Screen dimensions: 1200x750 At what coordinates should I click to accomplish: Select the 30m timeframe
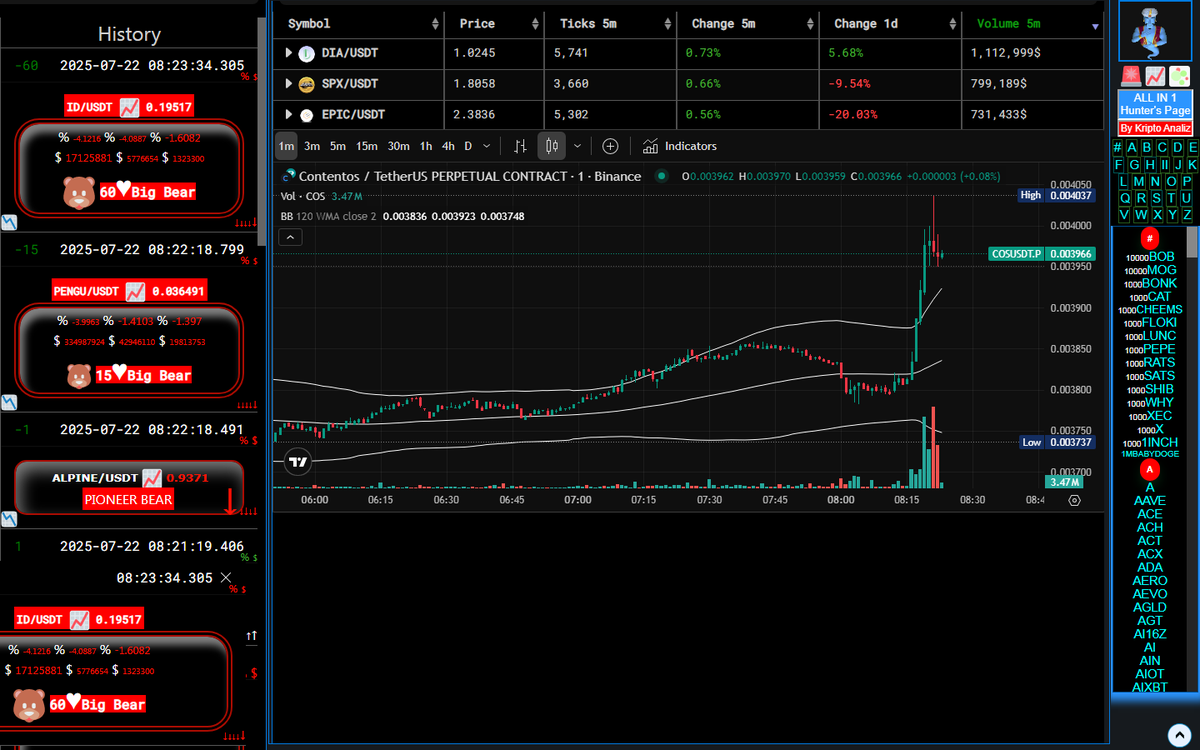pyautogui.click(x=398, y=146)
